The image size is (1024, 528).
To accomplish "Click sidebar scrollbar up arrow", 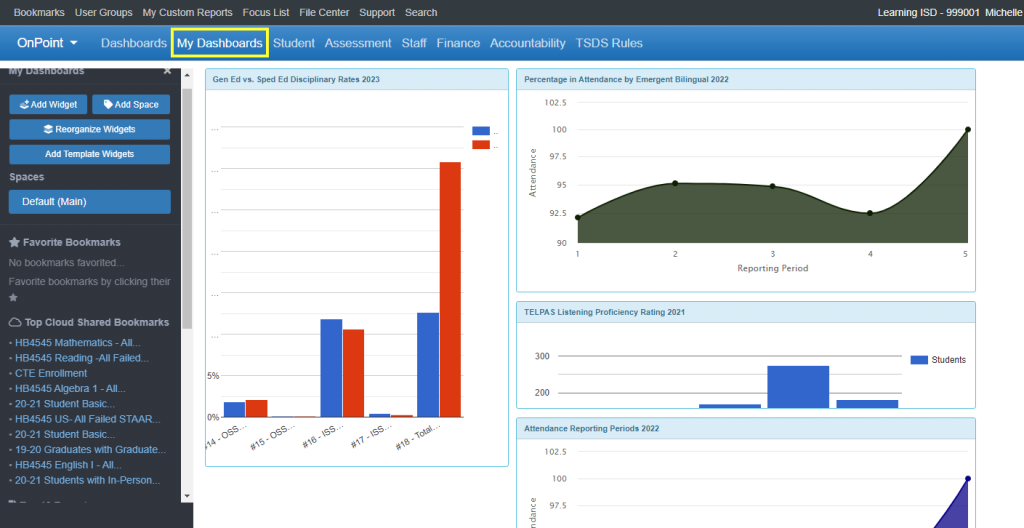I will [187, 75].
